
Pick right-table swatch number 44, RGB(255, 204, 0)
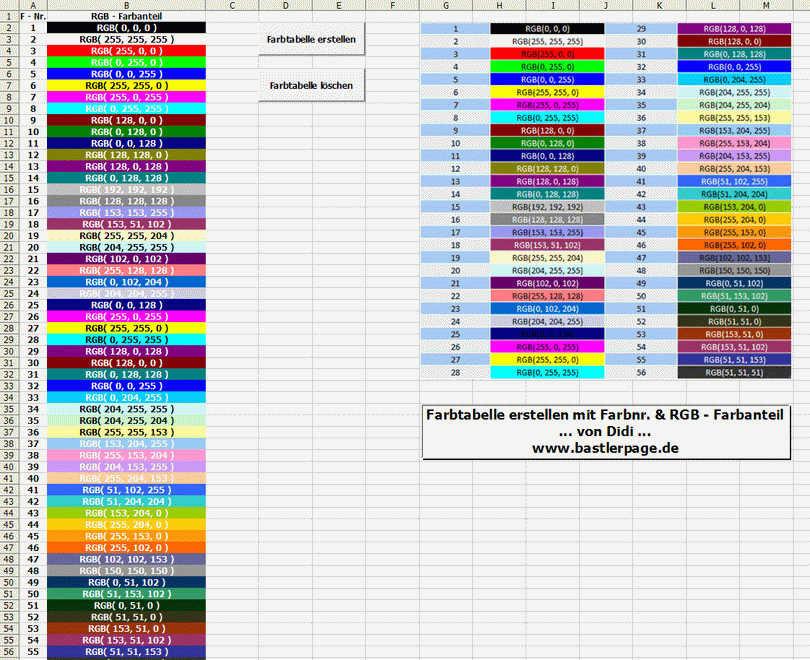tap(734, 220)
